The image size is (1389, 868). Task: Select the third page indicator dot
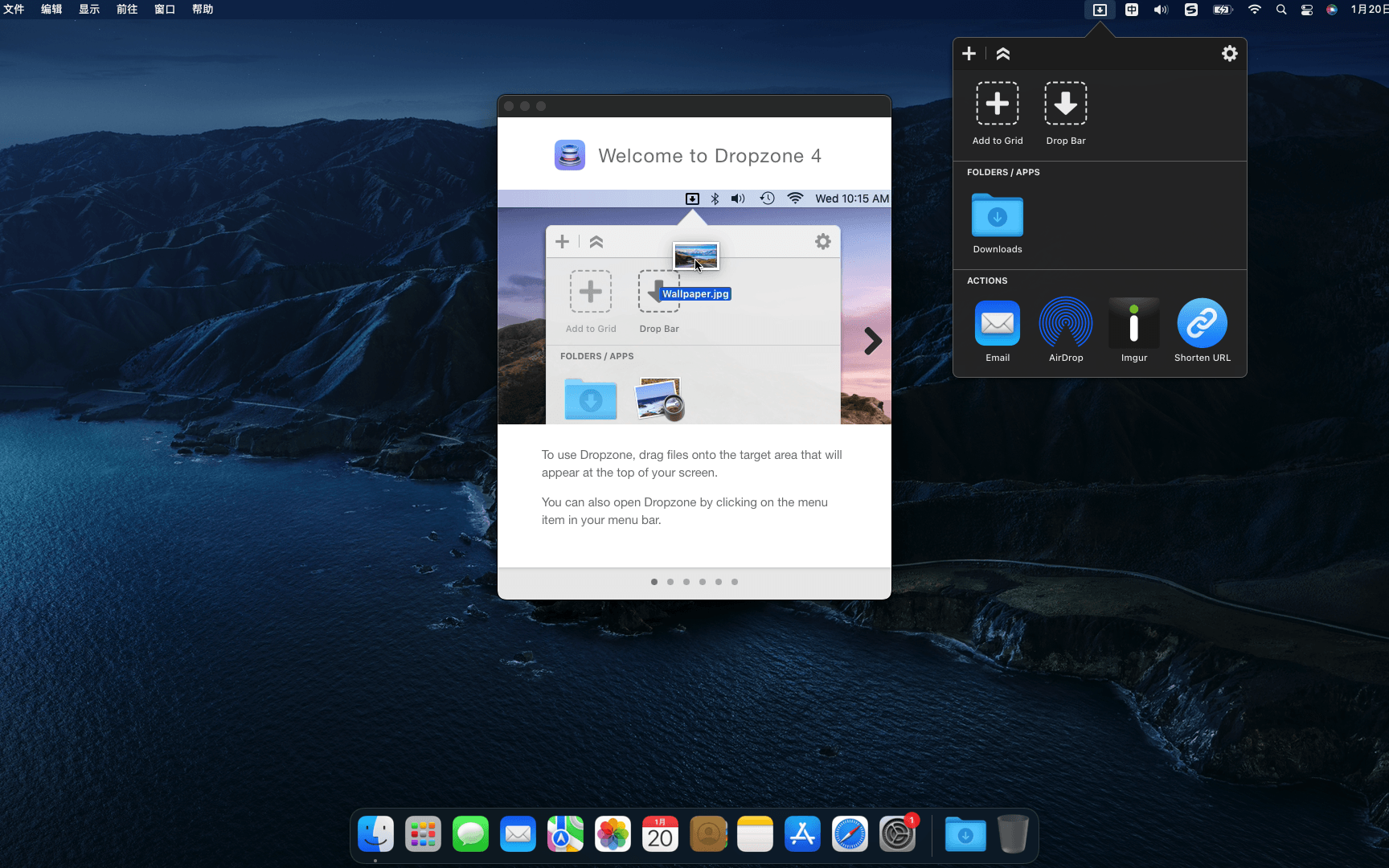(686, 582)
